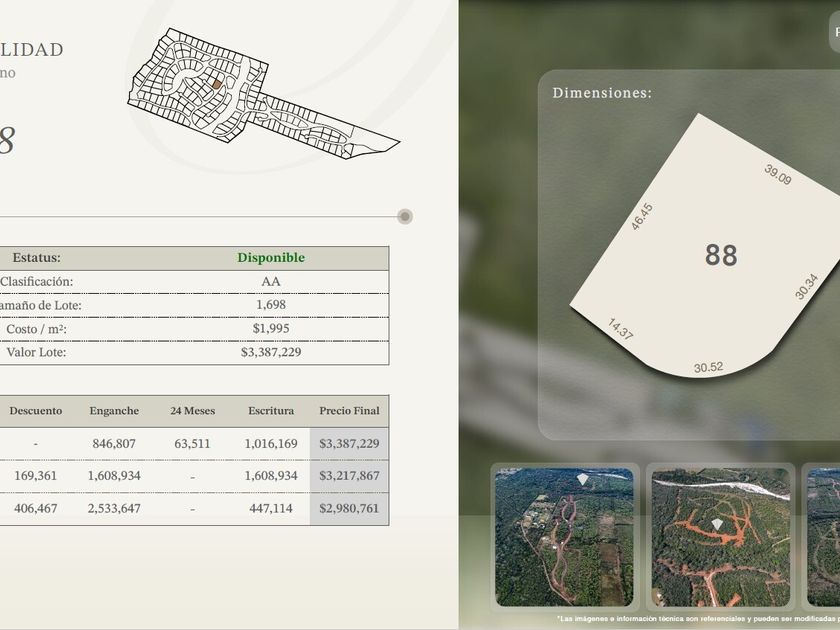The image size is (840, 630).
Task: Click final price $3,387,229 in payment table
Action: [x=349, y=444]
